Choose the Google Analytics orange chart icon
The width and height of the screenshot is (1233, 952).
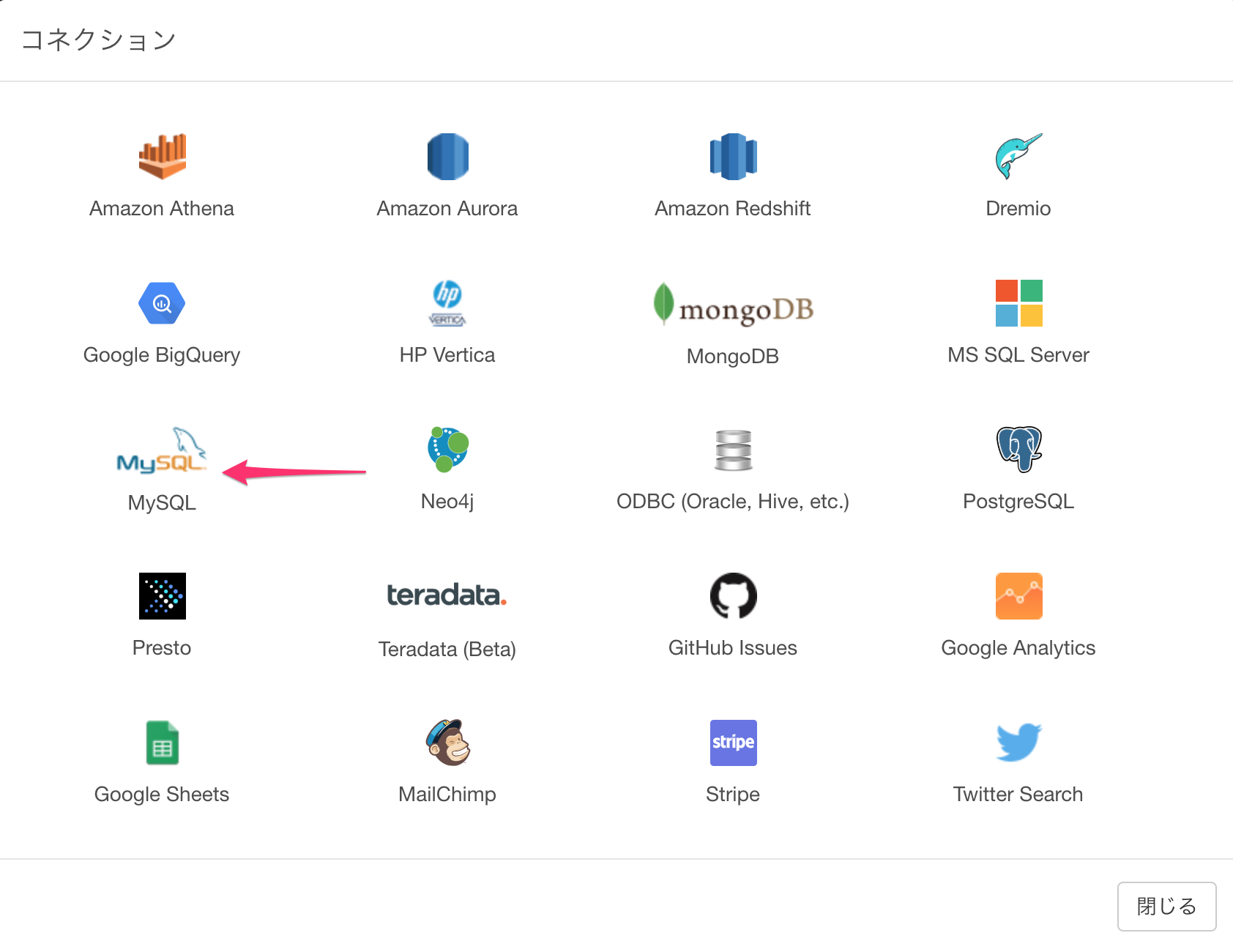click(1018, 595)
